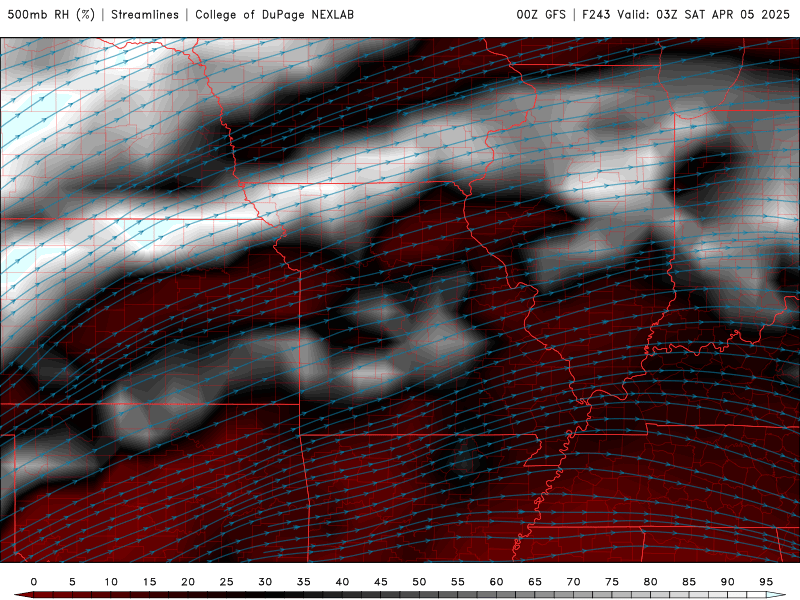
Task: Click the '60' label on the color scale
Action: (x=496, y=582)
